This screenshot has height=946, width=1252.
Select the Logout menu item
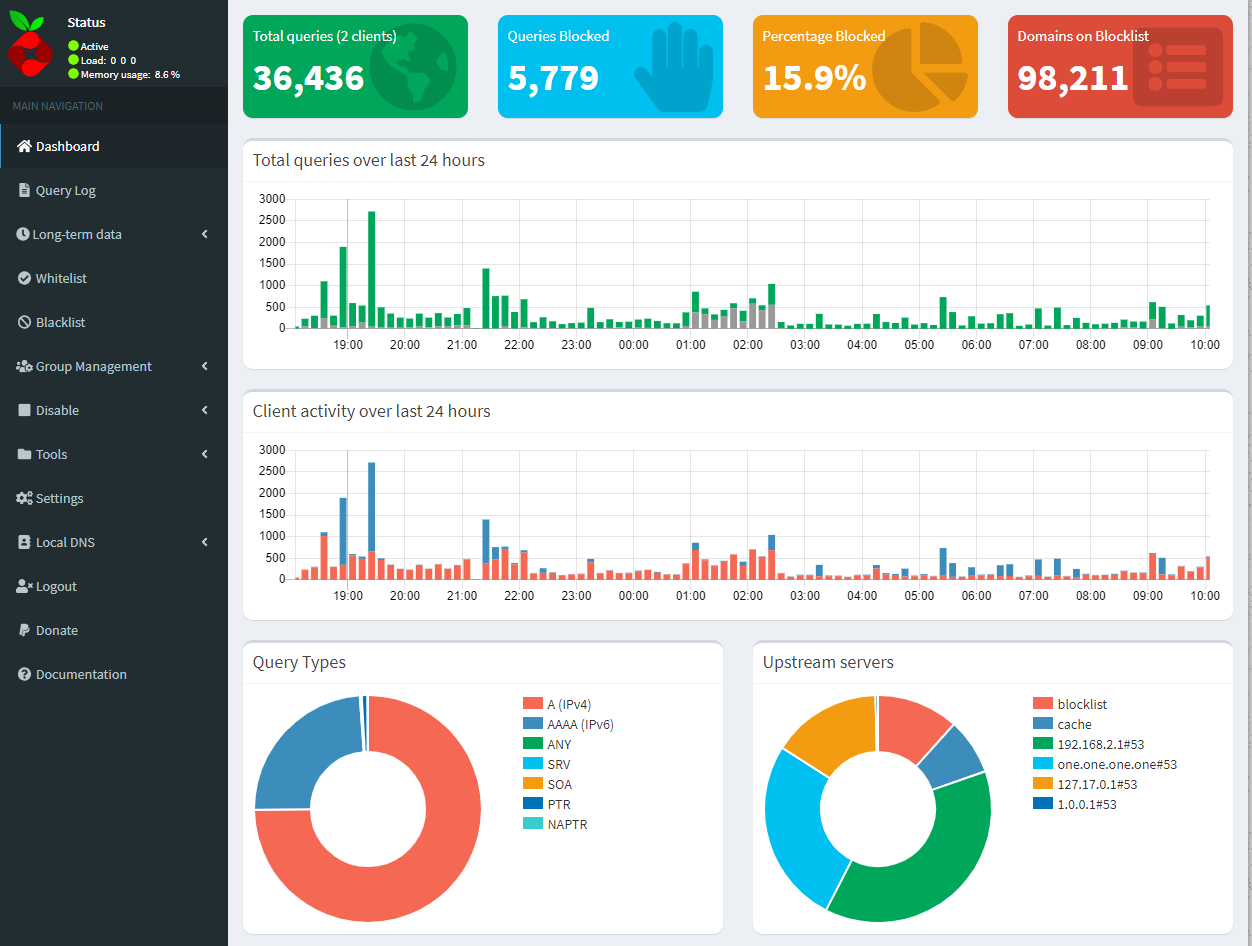click(x=114, y=586)
